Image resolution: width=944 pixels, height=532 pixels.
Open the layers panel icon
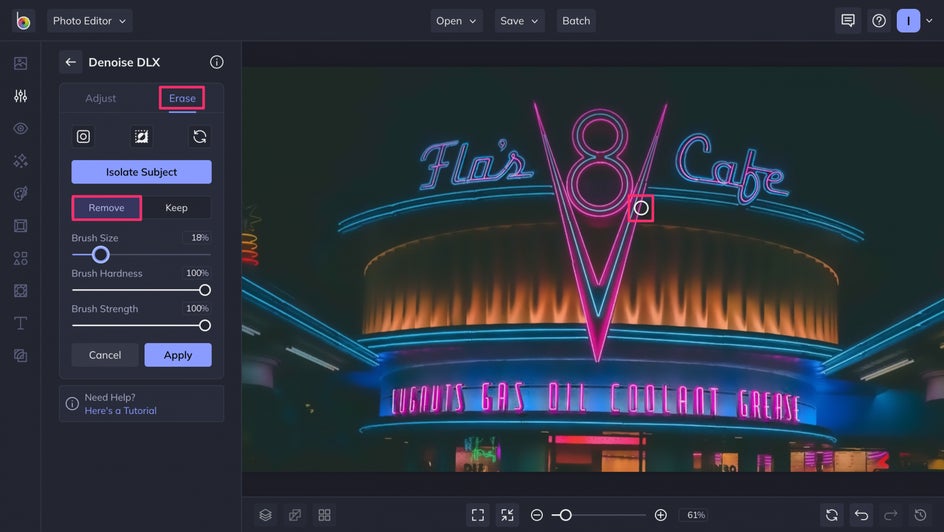(266, 515)
